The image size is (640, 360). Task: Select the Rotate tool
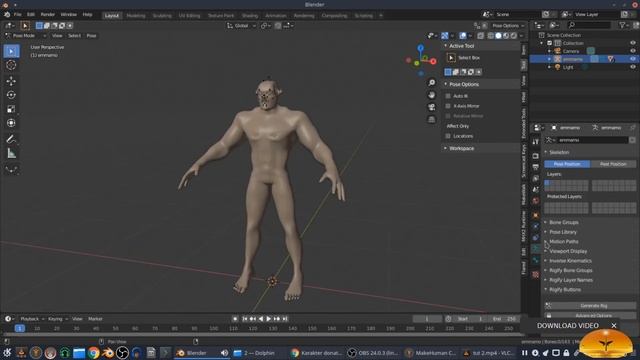pos(11,95)
